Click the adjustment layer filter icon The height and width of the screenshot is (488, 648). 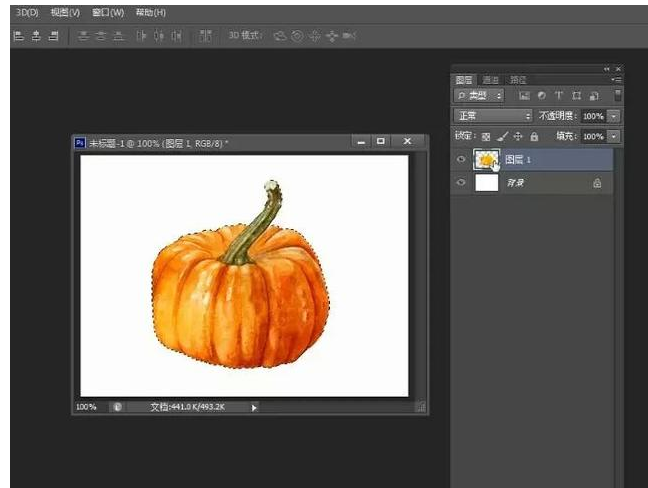click(x=541, y=96)
